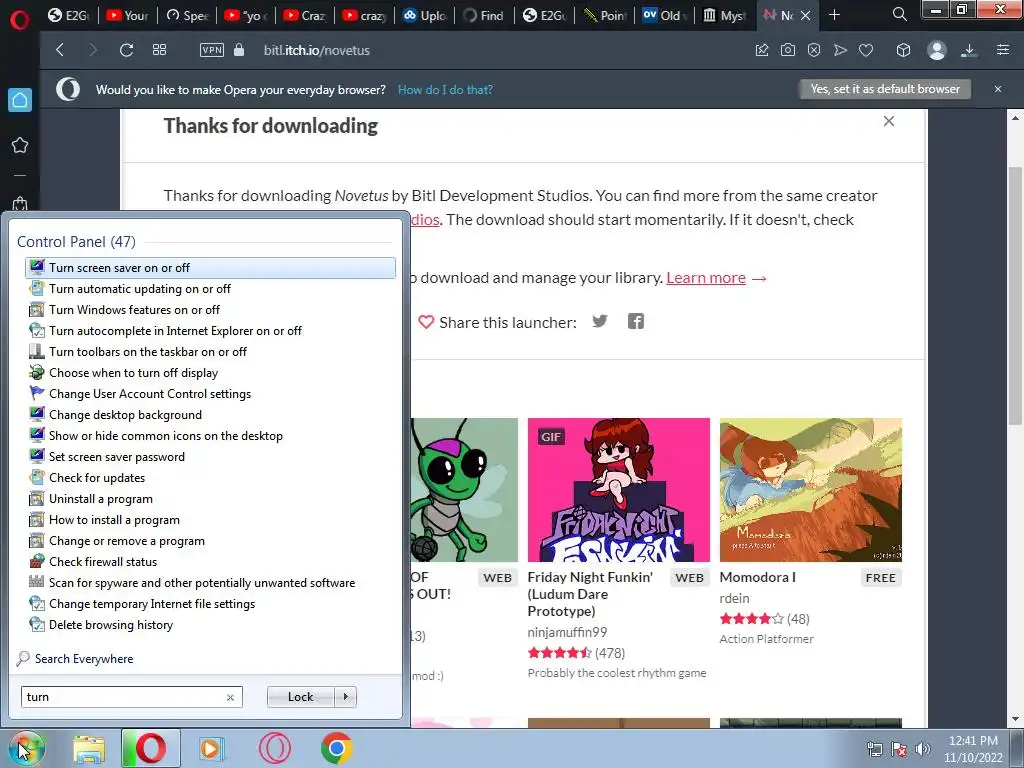Image resolution: width=1024 pixels, height=768 pixels.
Task: Open Google Chrome from the taskbar
Action: coord(336,749)
